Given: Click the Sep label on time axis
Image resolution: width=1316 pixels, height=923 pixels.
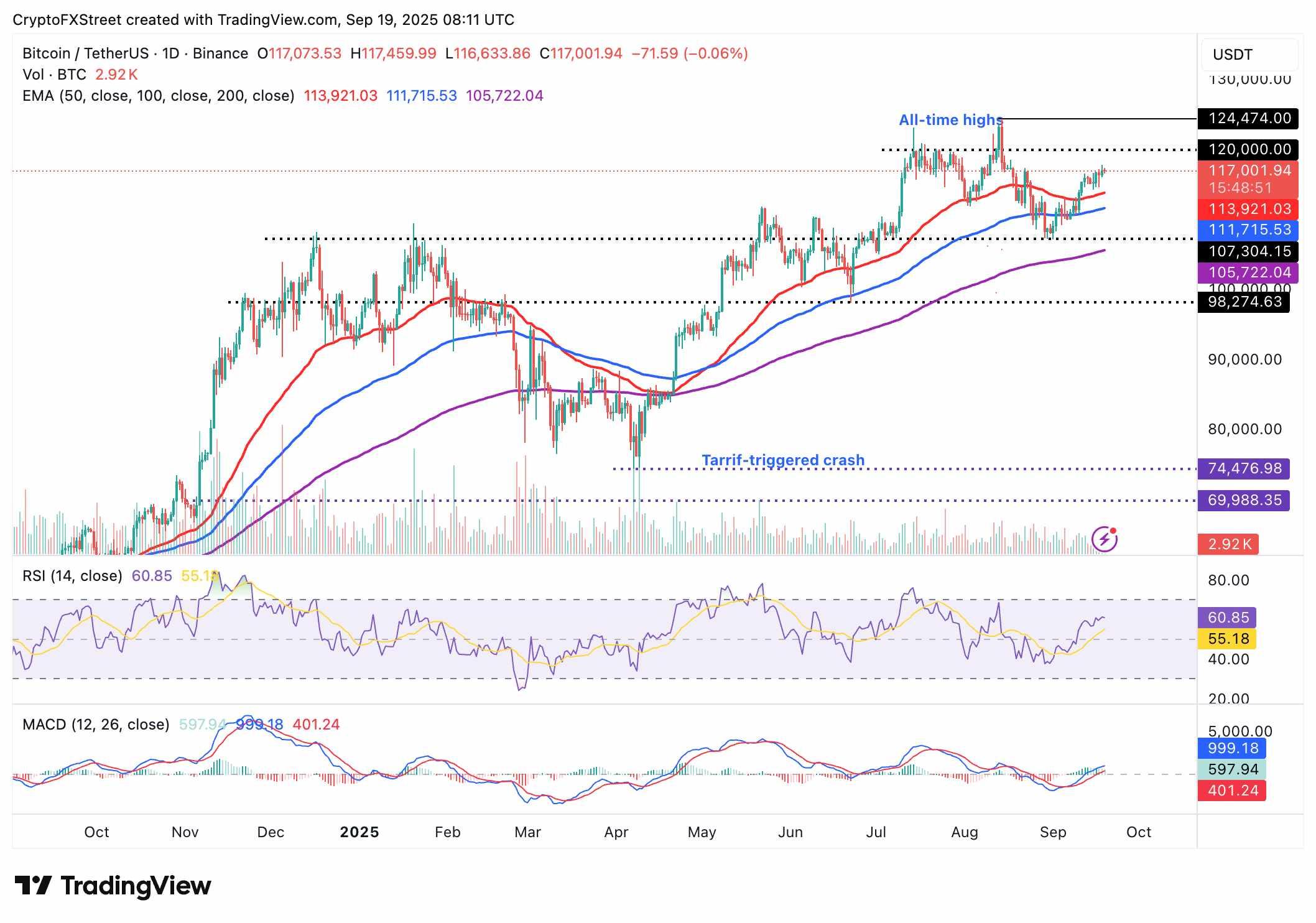Looking at the screenshot, I should [x=1052, y=832].
